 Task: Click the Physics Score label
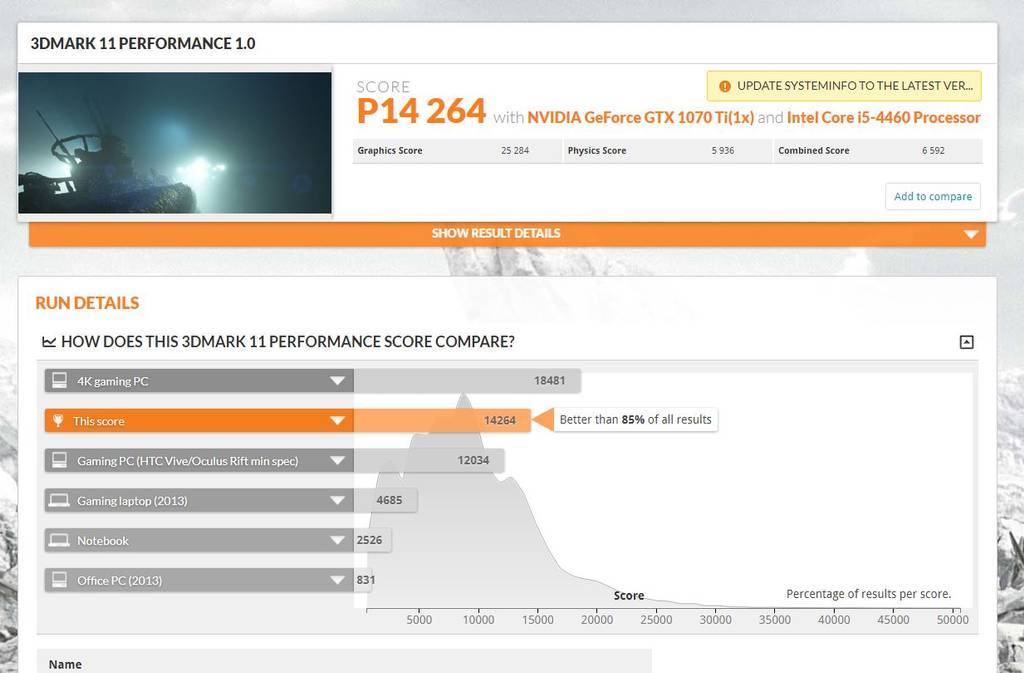click(x=597, y=151)
